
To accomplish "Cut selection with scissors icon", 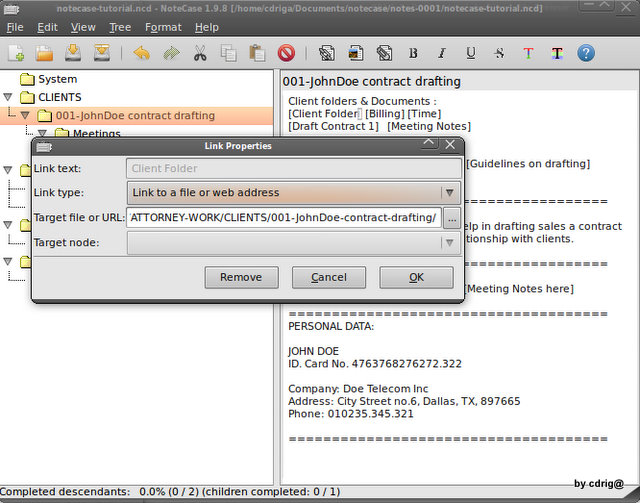I will (x=200, y=53).
